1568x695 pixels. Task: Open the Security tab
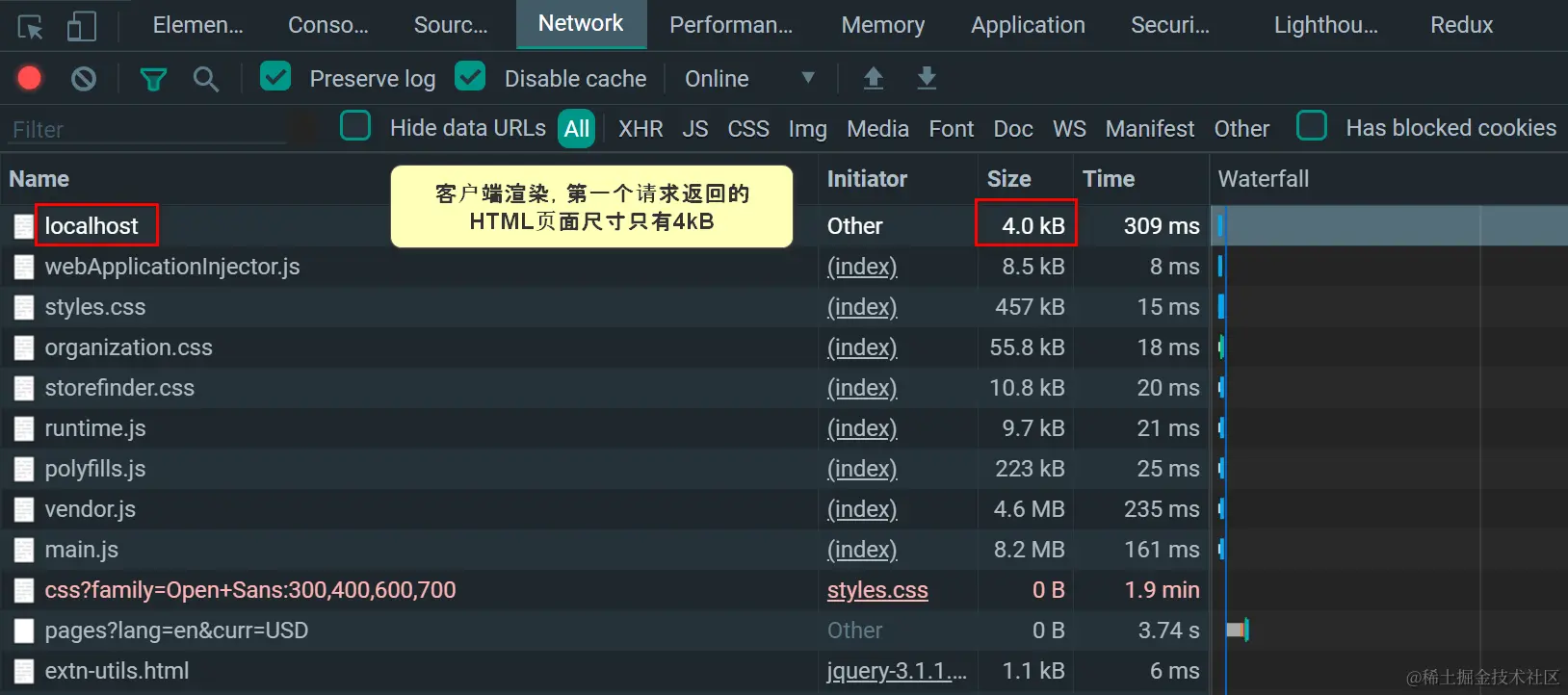click(x=1170, y=25)
